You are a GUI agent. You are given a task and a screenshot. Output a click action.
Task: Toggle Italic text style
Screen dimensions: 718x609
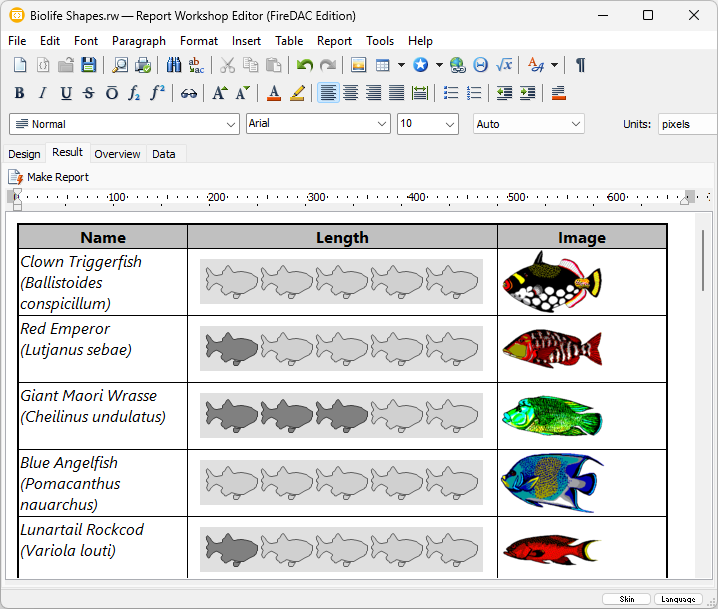pos(42,93)
